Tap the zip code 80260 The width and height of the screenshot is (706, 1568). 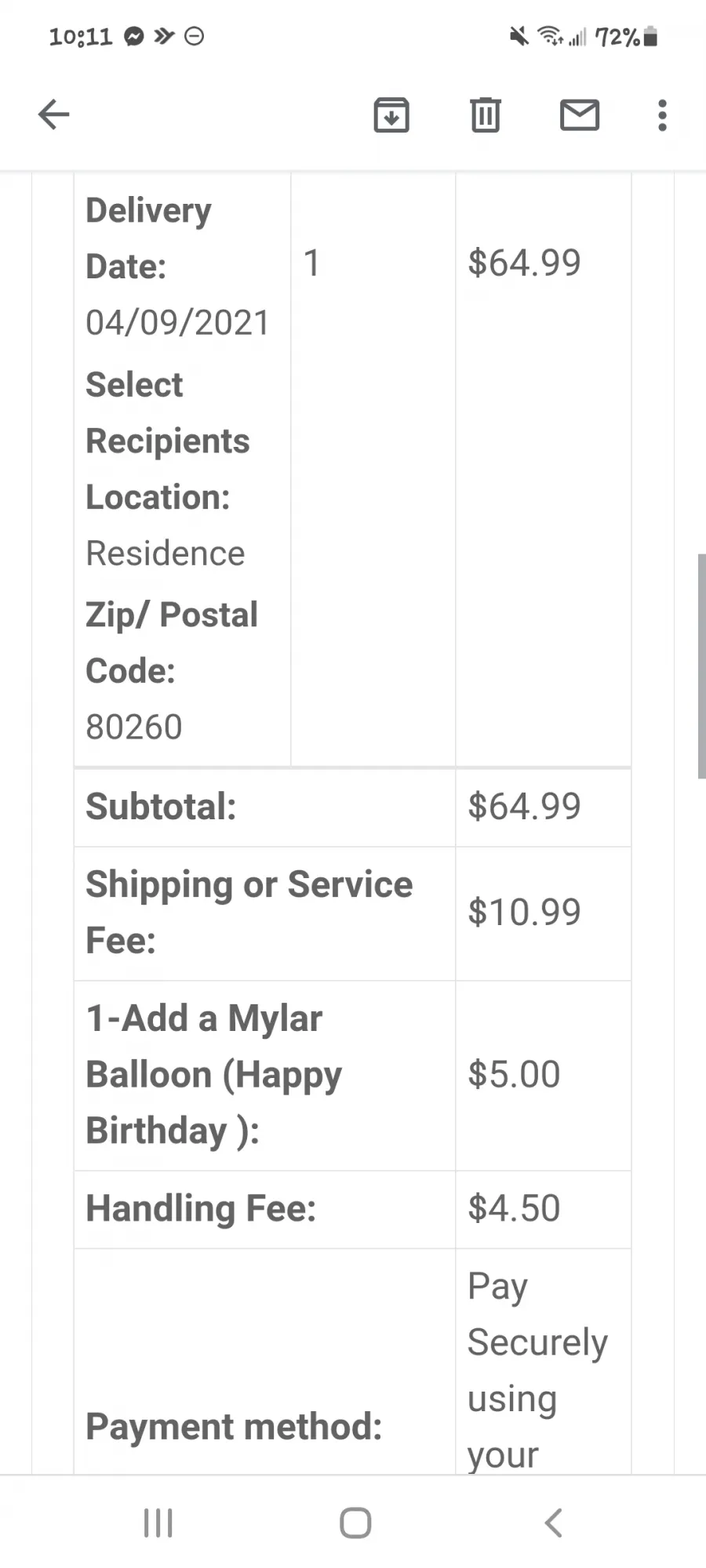pyautogui.click(x=133, y=728)
